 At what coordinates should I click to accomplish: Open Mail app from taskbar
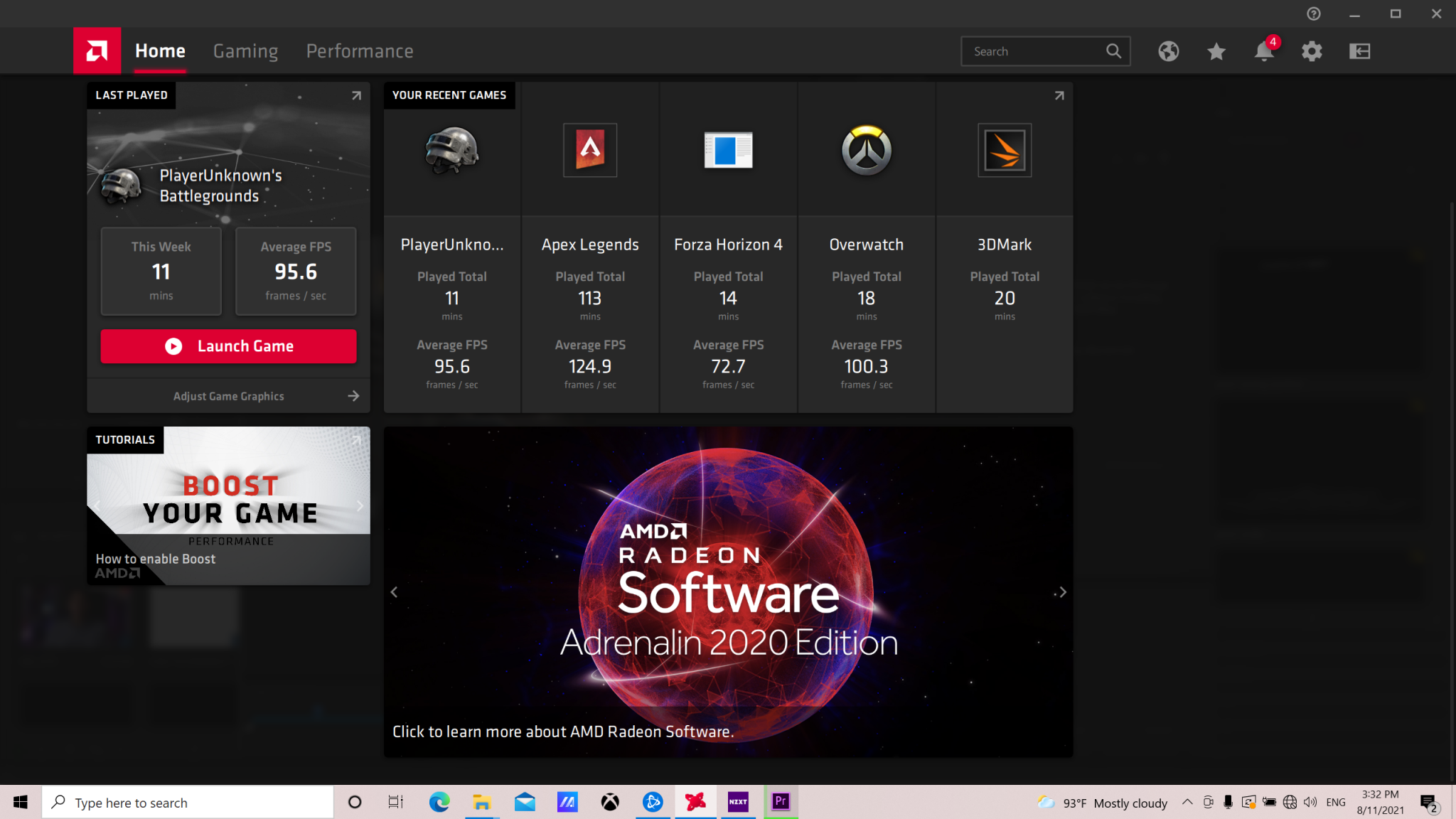525,803
